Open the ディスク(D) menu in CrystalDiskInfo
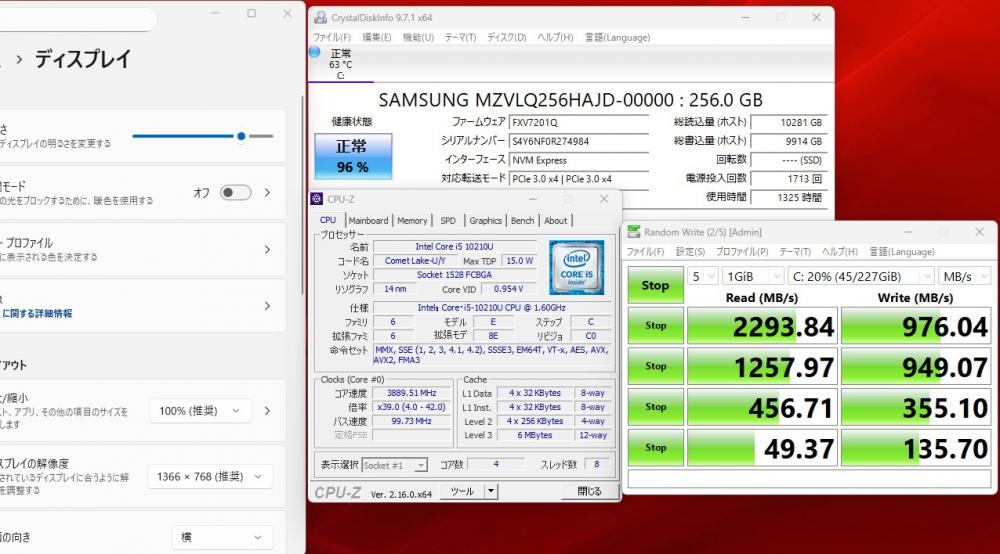Screen dimensions: 1000x554 point(506,38)
